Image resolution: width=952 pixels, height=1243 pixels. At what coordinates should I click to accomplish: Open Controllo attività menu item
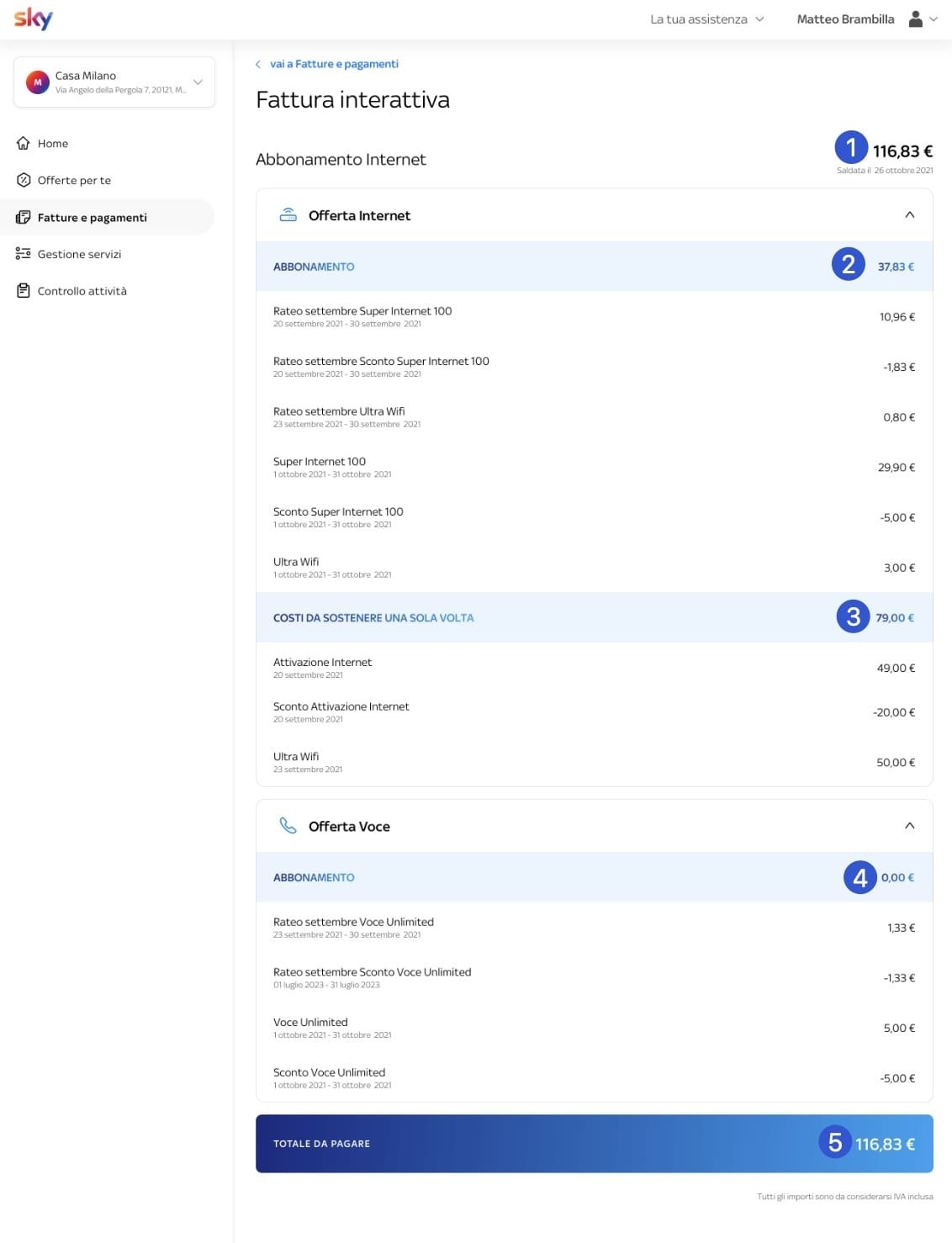coord(82,291)
